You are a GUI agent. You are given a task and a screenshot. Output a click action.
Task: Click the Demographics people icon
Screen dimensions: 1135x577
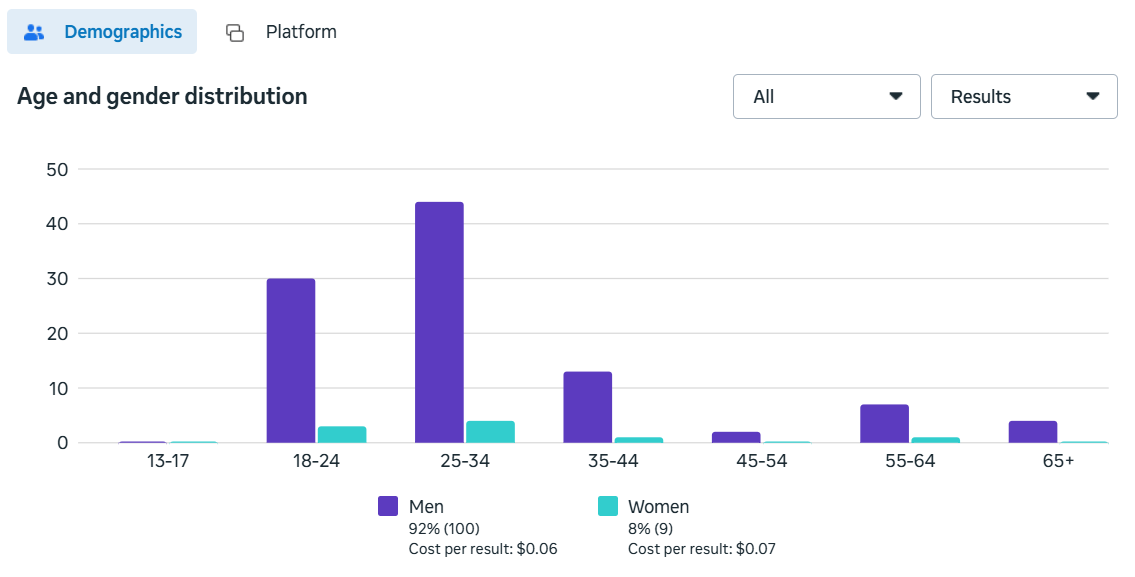tap(35, 32)
